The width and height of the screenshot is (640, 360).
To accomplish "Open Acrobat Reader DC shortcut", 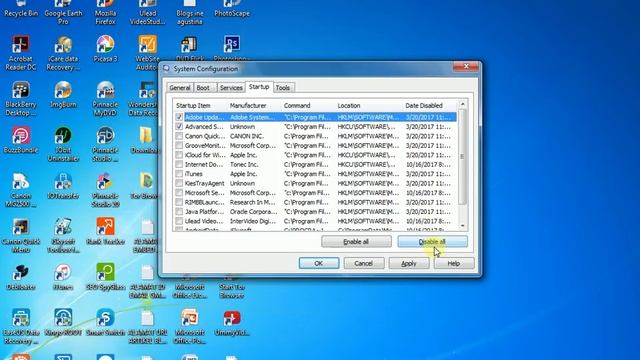I will point(21,53).
